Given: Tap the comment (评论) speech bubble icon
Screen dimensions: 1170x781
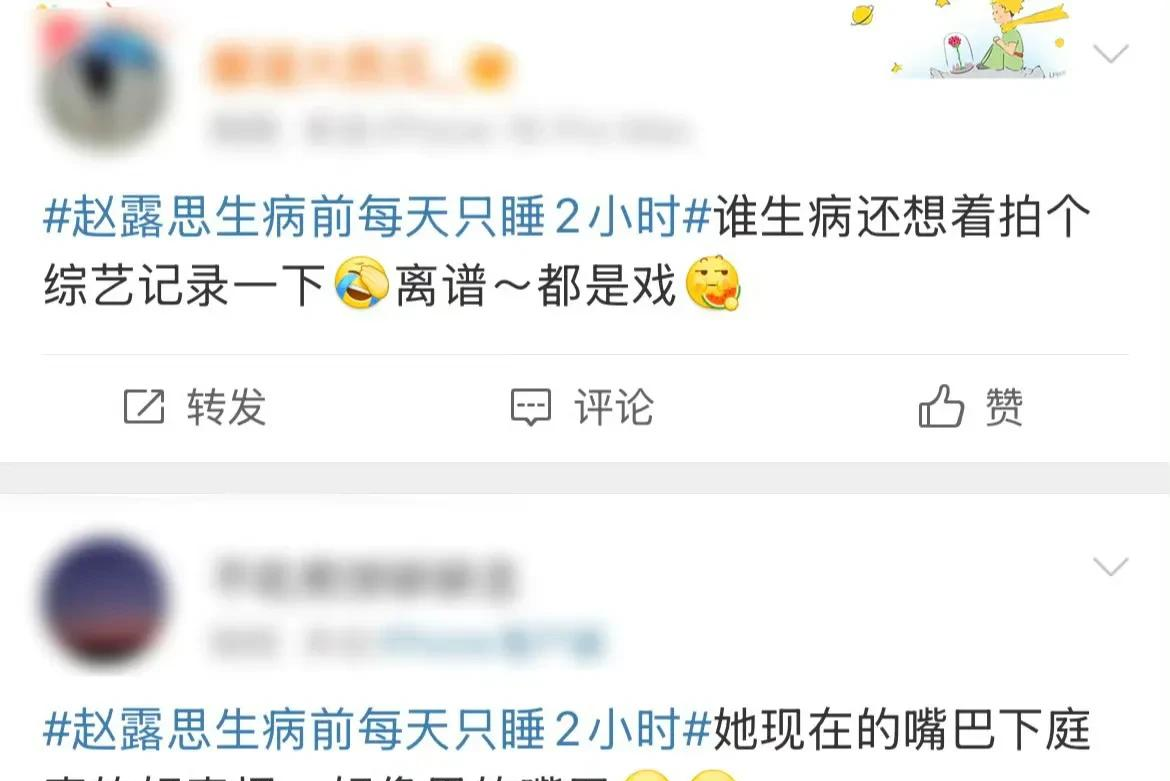Looking at the screenshot, I should 531,407.
